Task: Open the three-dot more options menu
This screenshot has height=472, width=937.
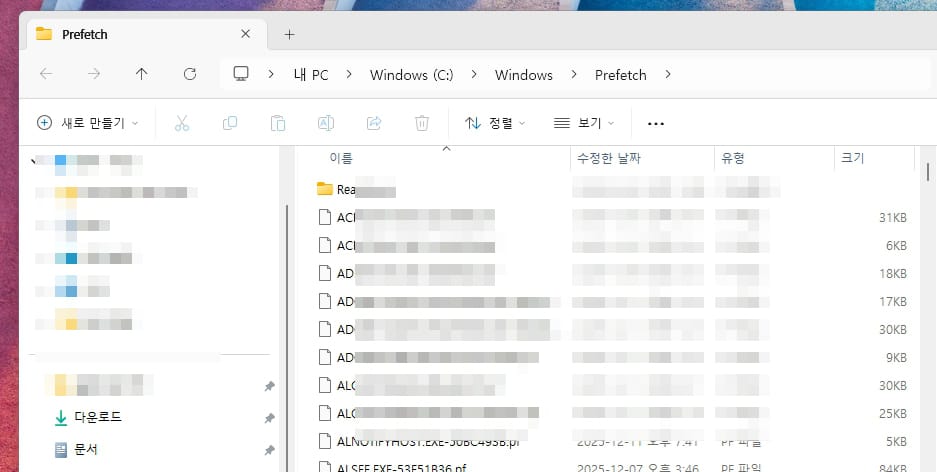Action: tap(656, 124)
